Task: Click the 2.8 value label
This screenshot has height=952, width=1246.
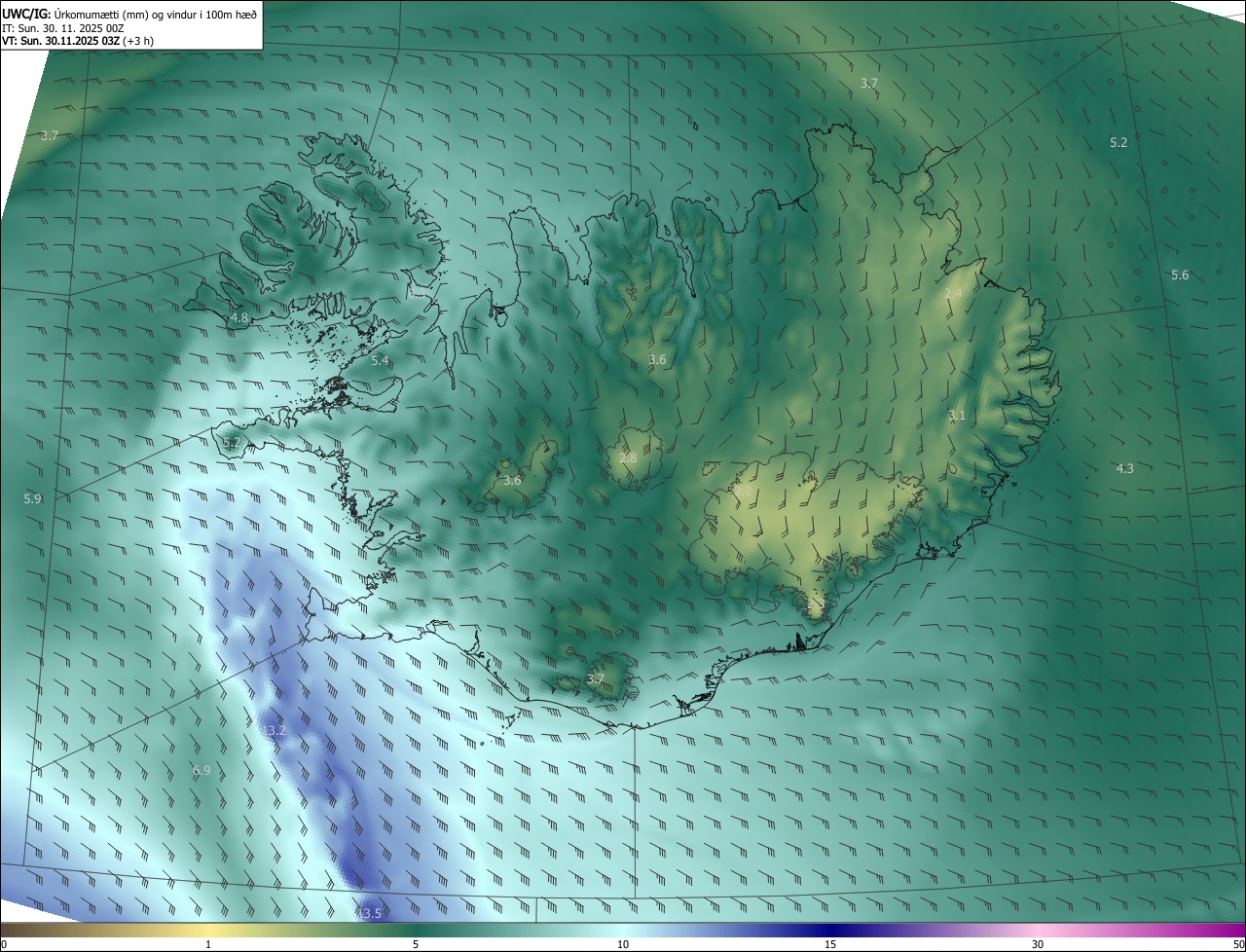Action: point(628,458)
